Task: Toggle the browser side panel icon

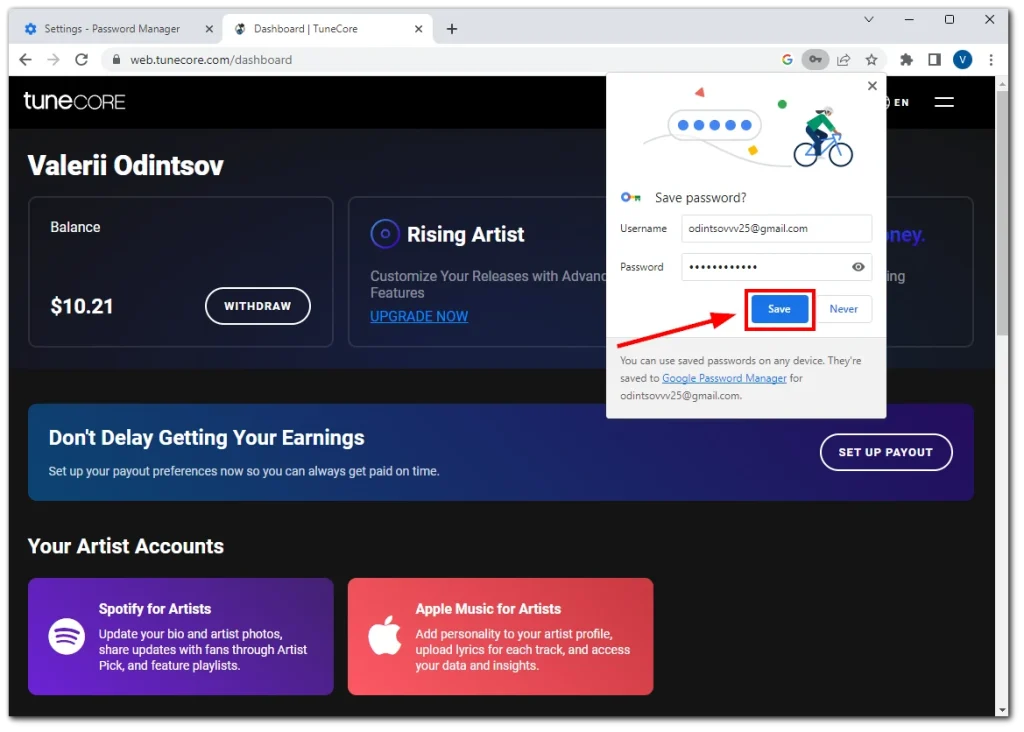Action: (x=934, y=59)
